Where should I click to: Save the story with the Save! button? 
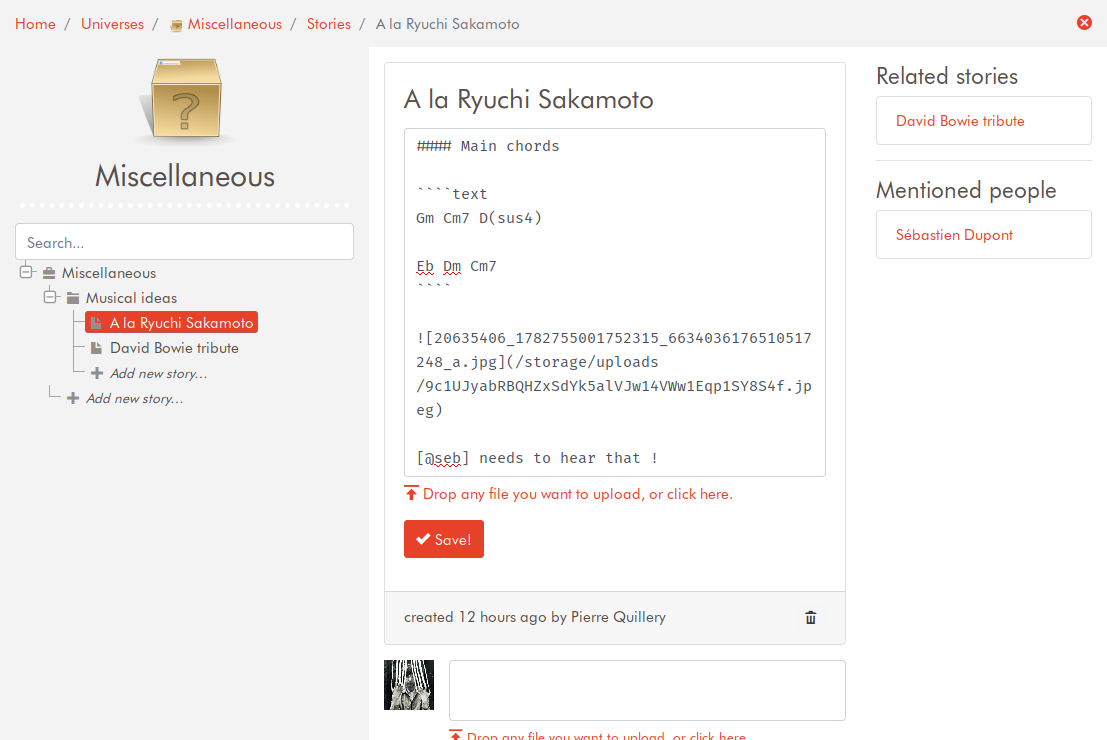(444, 539)
